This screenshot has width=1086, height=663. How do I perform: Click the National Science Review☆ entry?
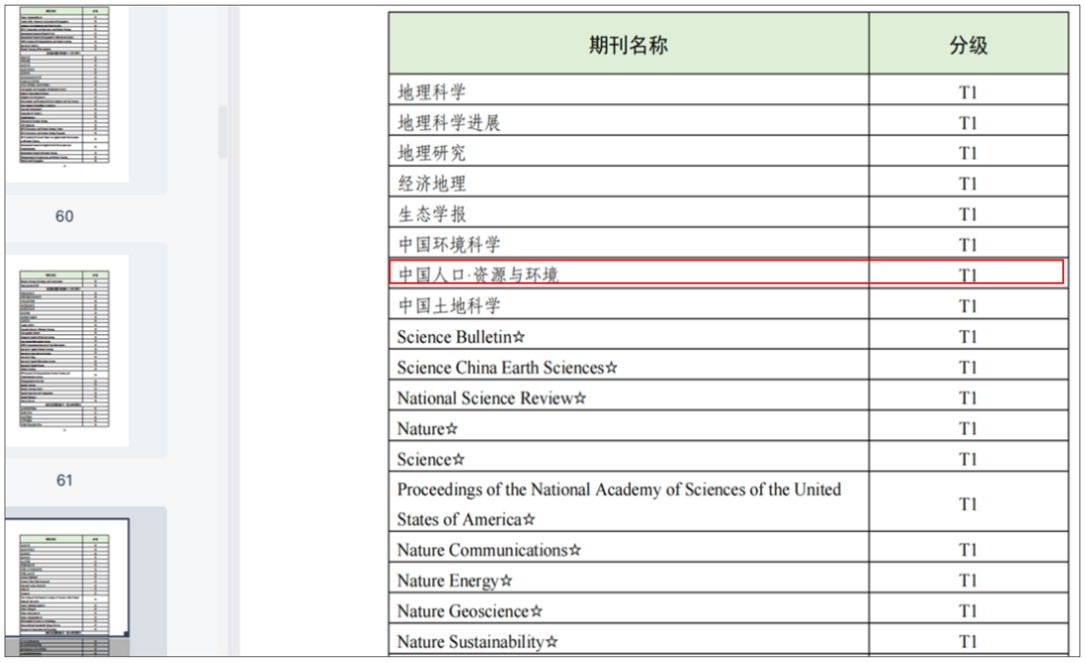(491, 398)
